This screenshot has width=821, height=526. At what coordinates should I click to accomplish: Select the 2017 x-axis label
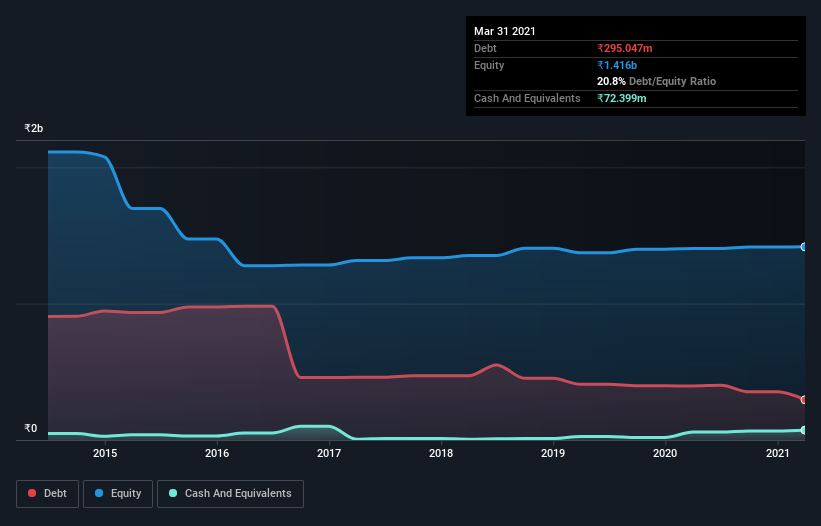click(x=329, y=453)
